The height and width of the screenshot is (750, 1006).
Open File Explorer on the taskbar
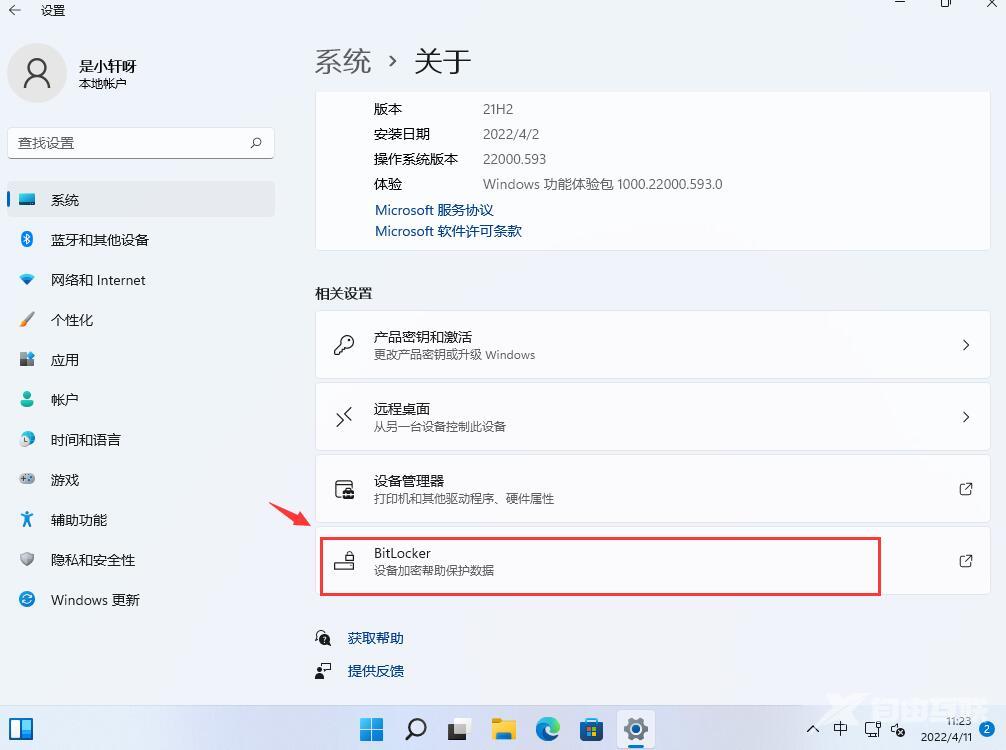503,728
